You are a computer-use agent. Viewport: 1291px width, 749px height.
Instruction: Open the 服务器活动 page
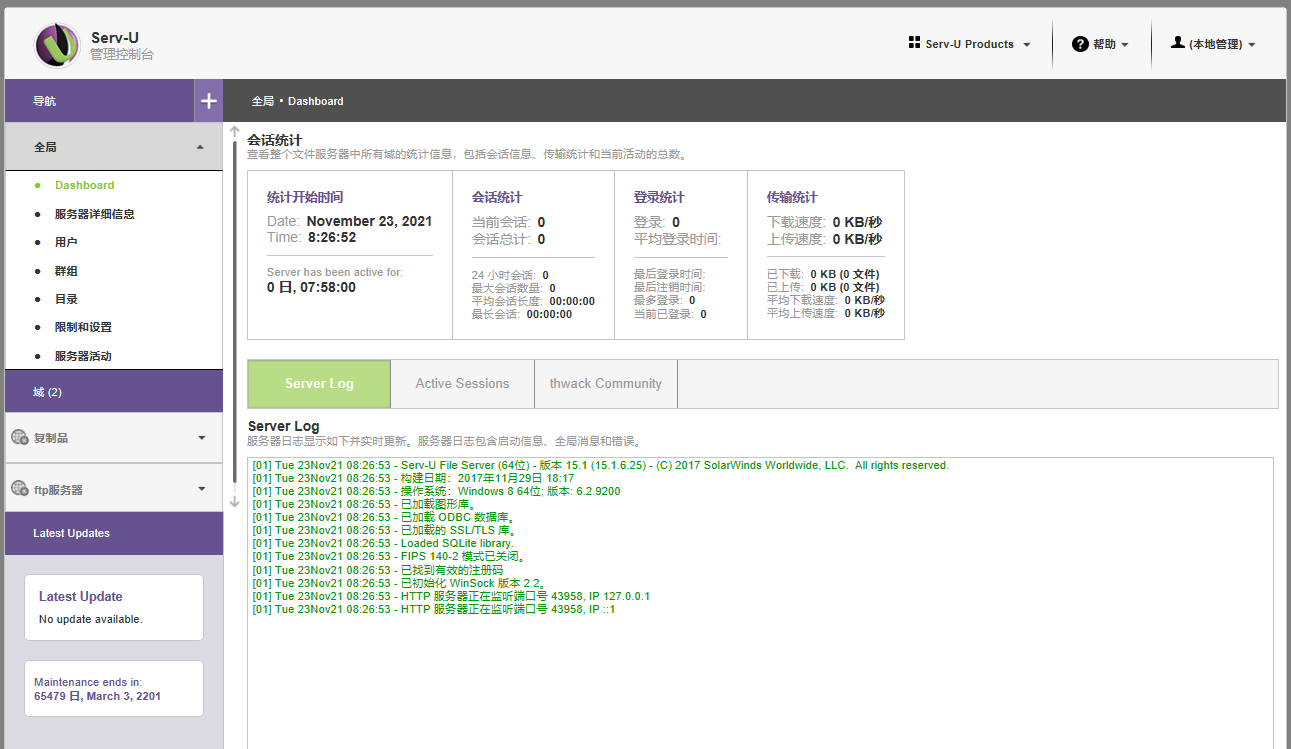pyautogui.click(x=83, y=356)
